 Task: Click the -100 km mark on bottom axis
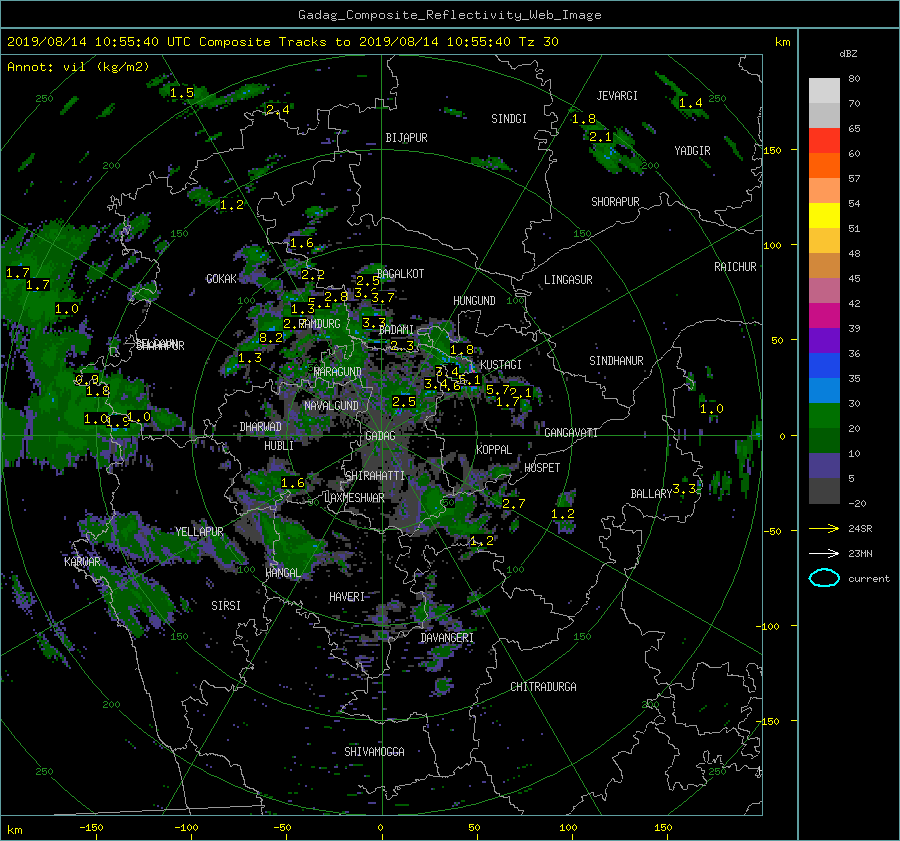[x=186, y=828]
